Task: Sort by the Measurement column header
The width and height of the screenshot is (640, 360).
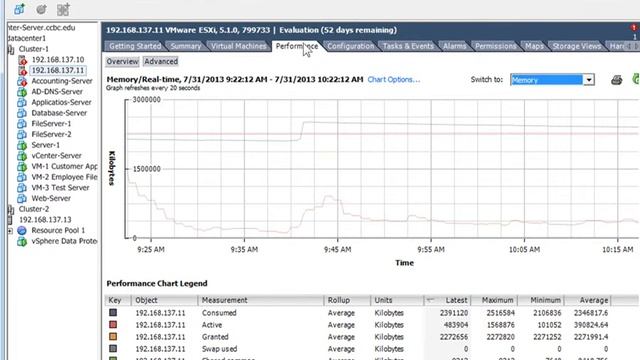Action: tap(261, 300)
